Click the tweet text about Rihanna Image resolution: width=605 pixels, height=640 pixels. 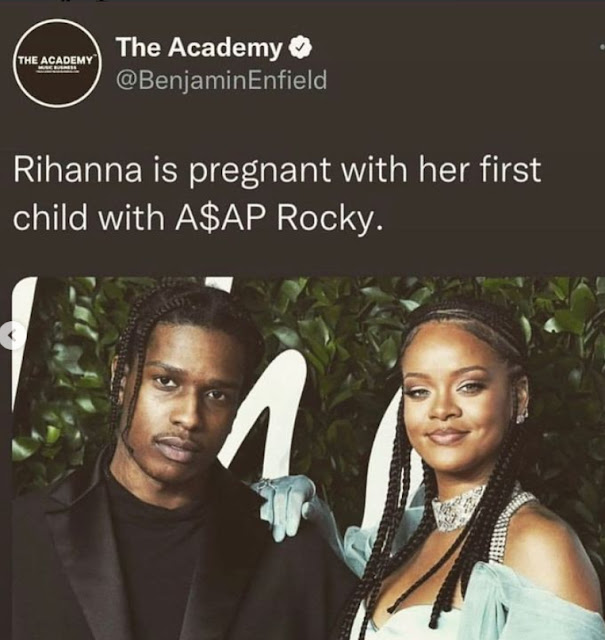coord(278,194)
